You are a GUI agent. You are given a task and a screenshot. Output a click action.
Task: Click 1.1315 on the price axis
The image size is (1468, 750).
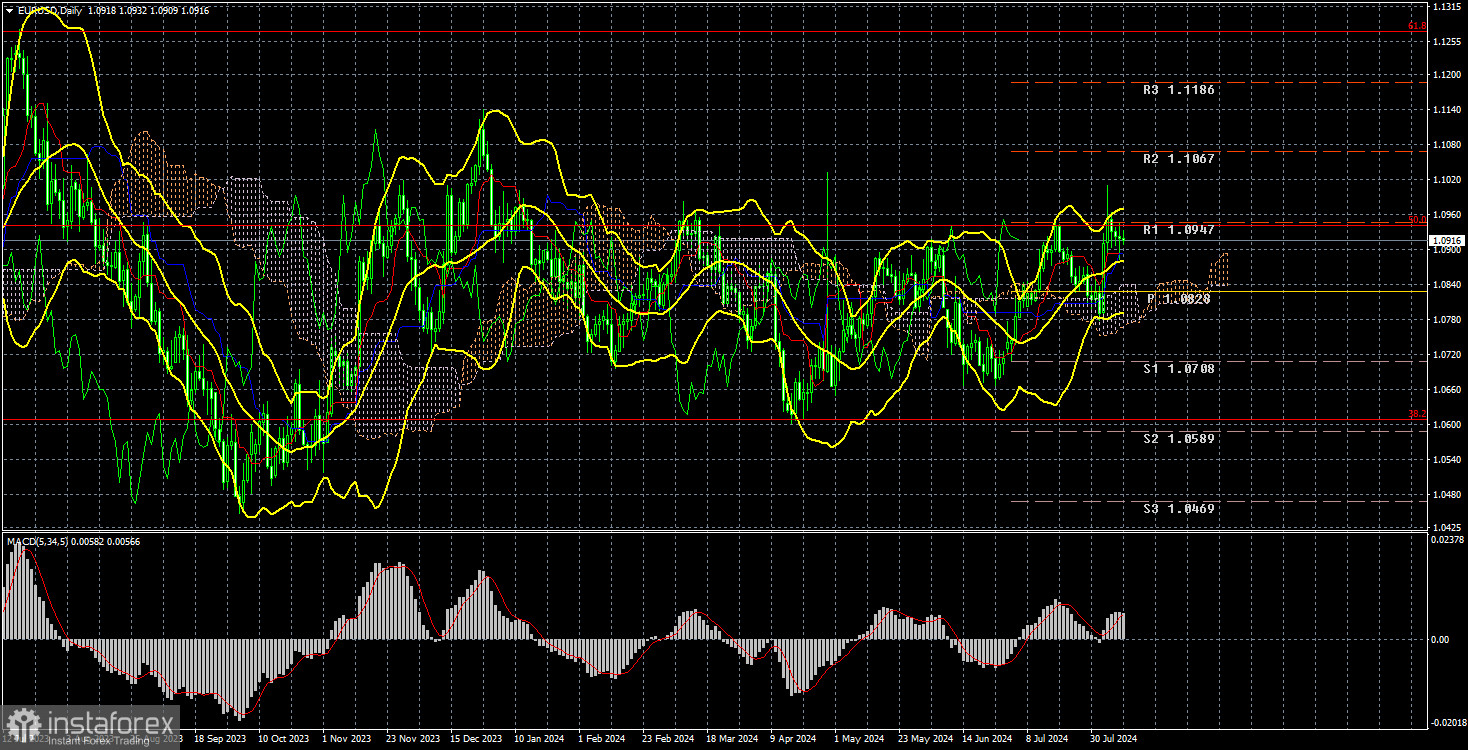(x=1447, y=6)
